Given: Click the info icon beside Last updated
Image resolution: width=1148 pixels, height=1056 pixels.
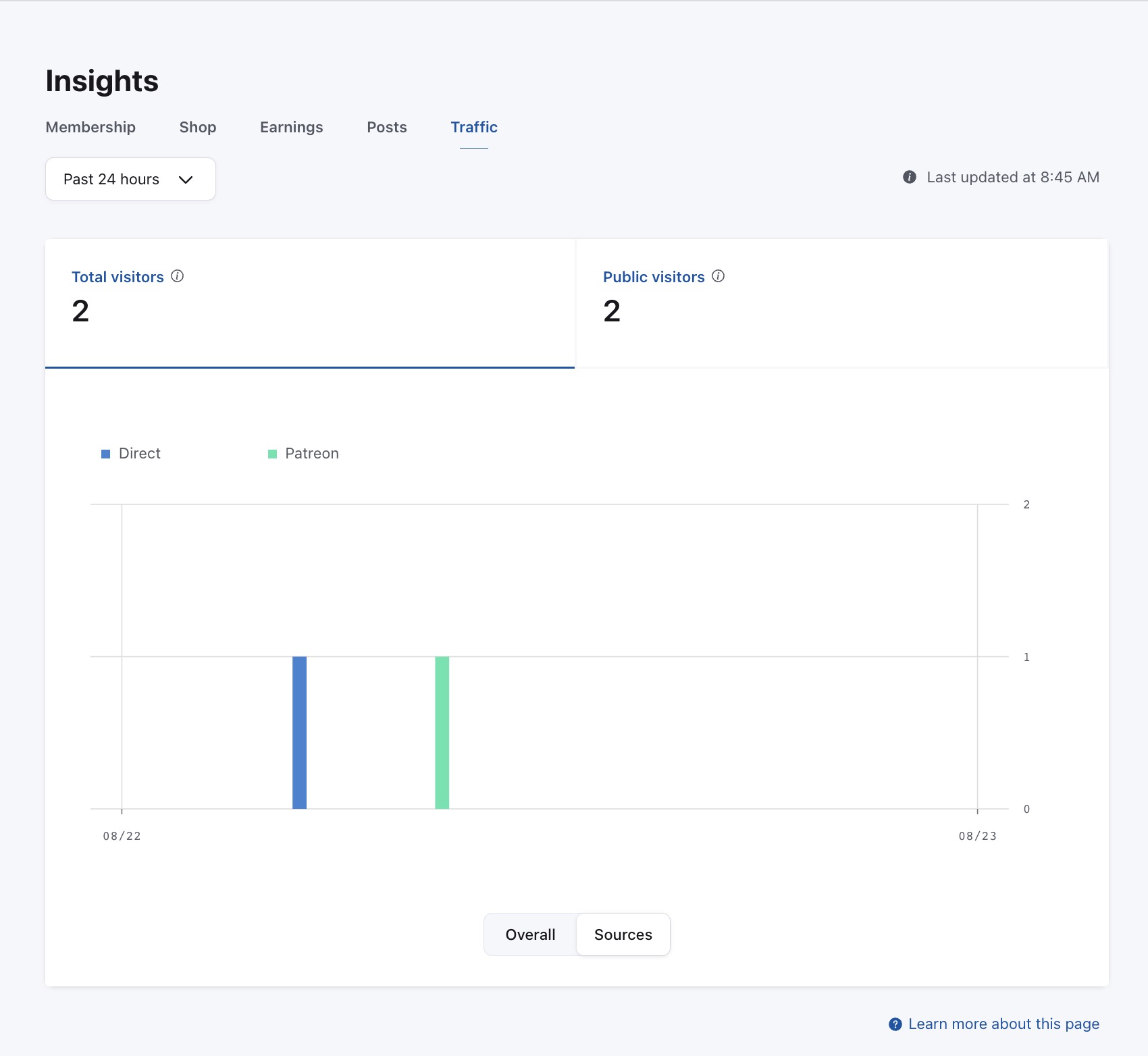Looking at the screenshot, I should point(910,177).
